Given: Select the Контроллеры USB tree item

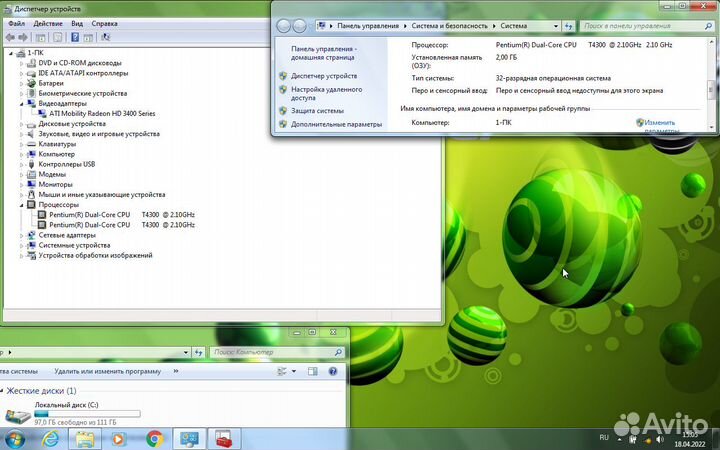Looking at the screenshot, I should tap(67, 164).
